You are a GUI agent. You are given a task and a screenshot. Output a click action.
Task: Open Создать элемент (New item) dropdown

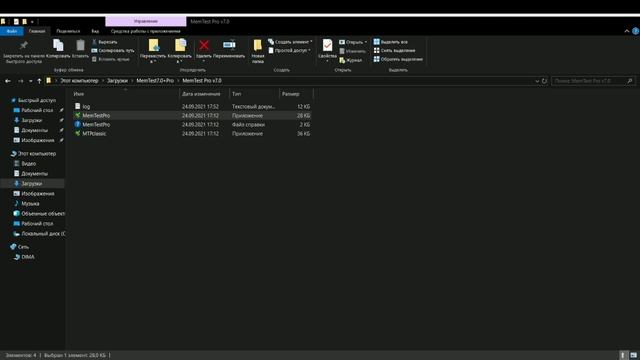pos(290,42)
